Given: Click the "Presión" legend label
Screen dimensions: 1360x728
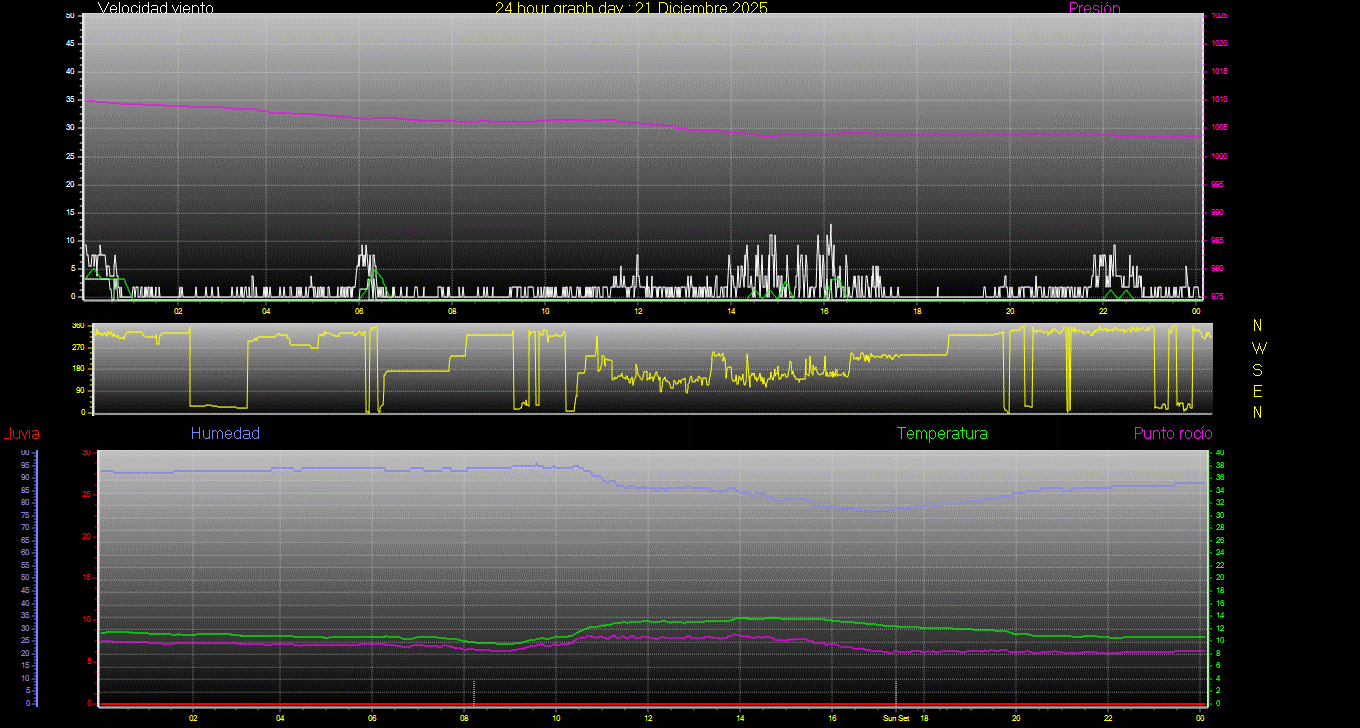Looking at the screenshot, I should 1094,8.
